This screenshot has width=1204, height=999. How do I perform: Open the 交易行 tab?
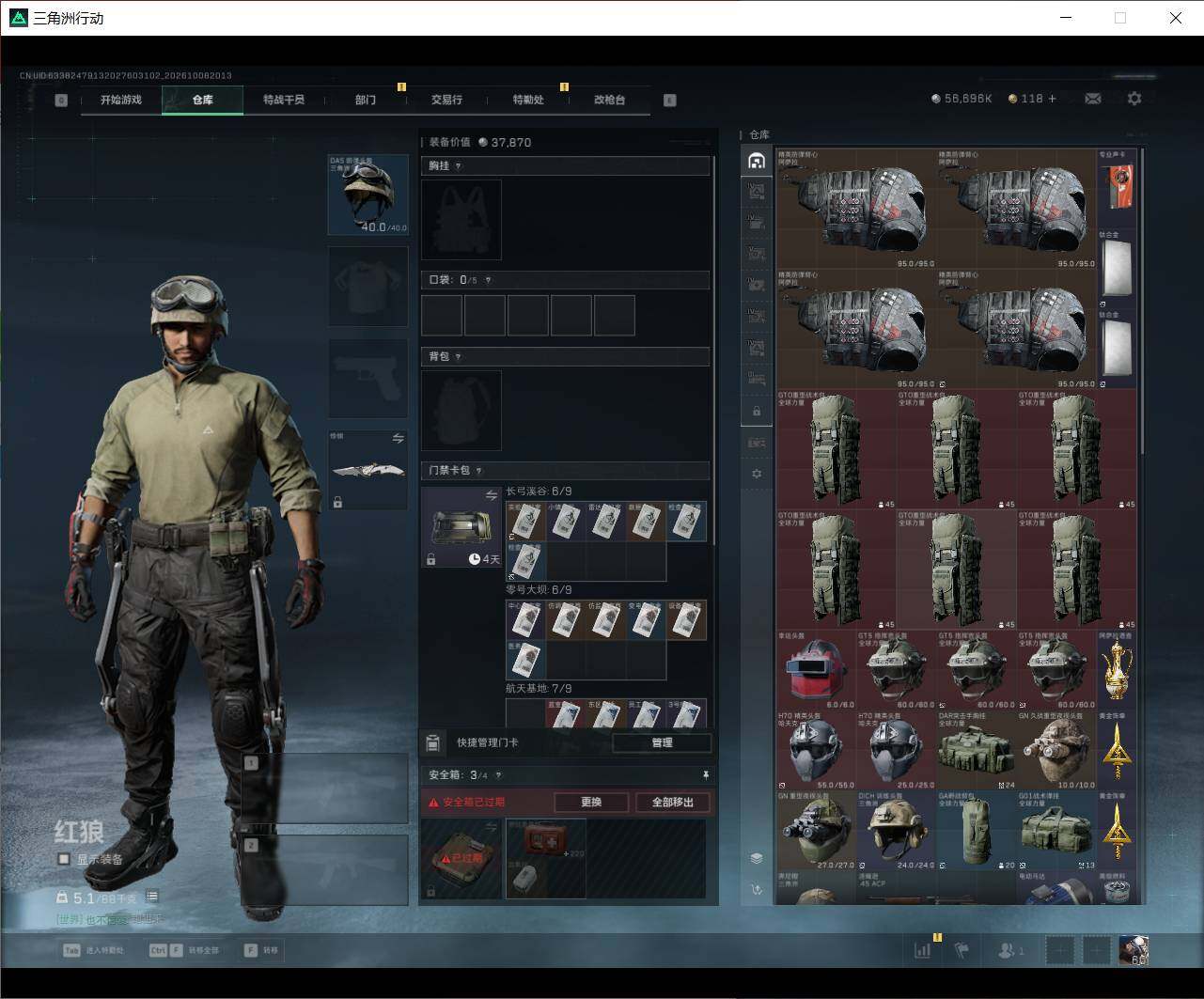click(x=446, y=100)
